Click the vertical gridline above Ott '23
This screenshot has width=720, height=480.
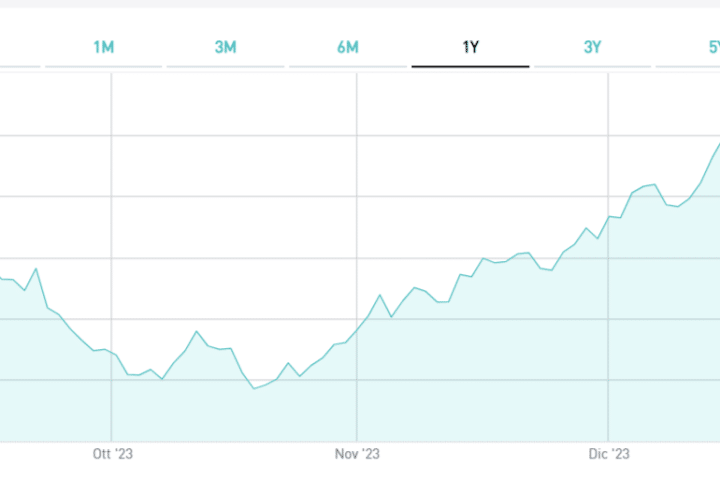point(112,200)
